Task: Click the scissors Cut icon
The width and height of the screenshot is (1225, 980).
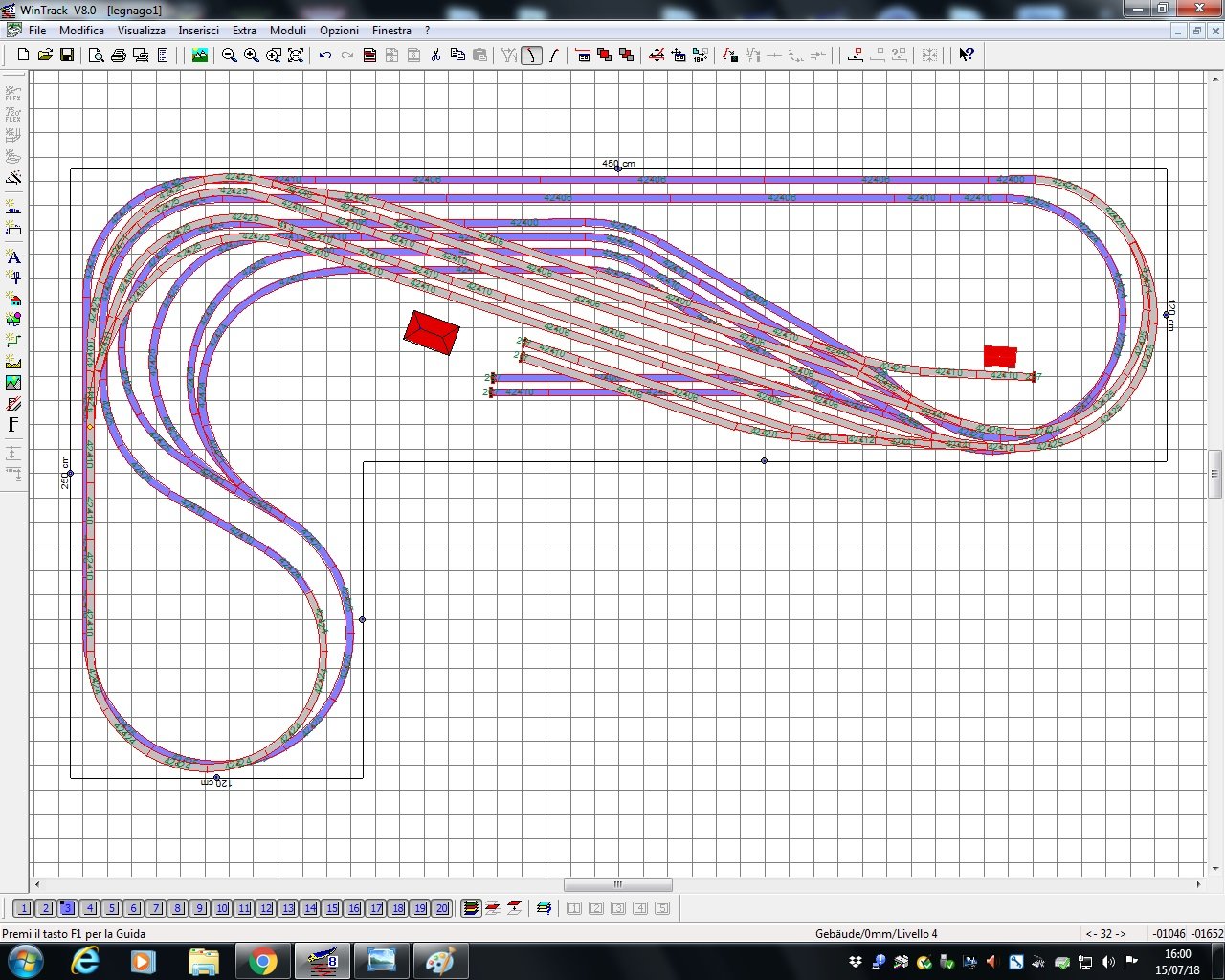Action: coord(435,56)
